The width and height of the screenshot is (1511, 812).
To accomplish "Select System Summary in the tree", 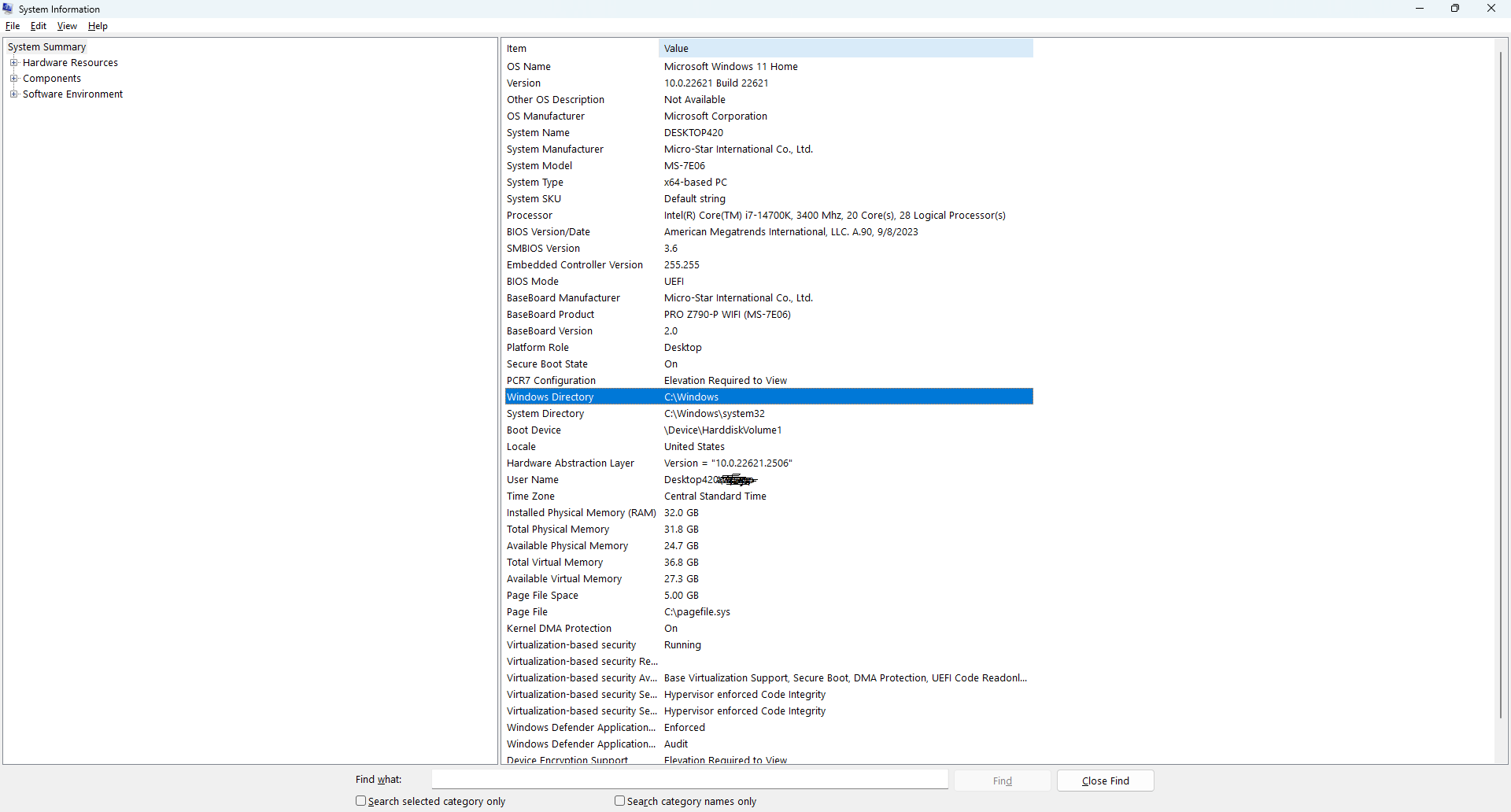I will 47,47.
